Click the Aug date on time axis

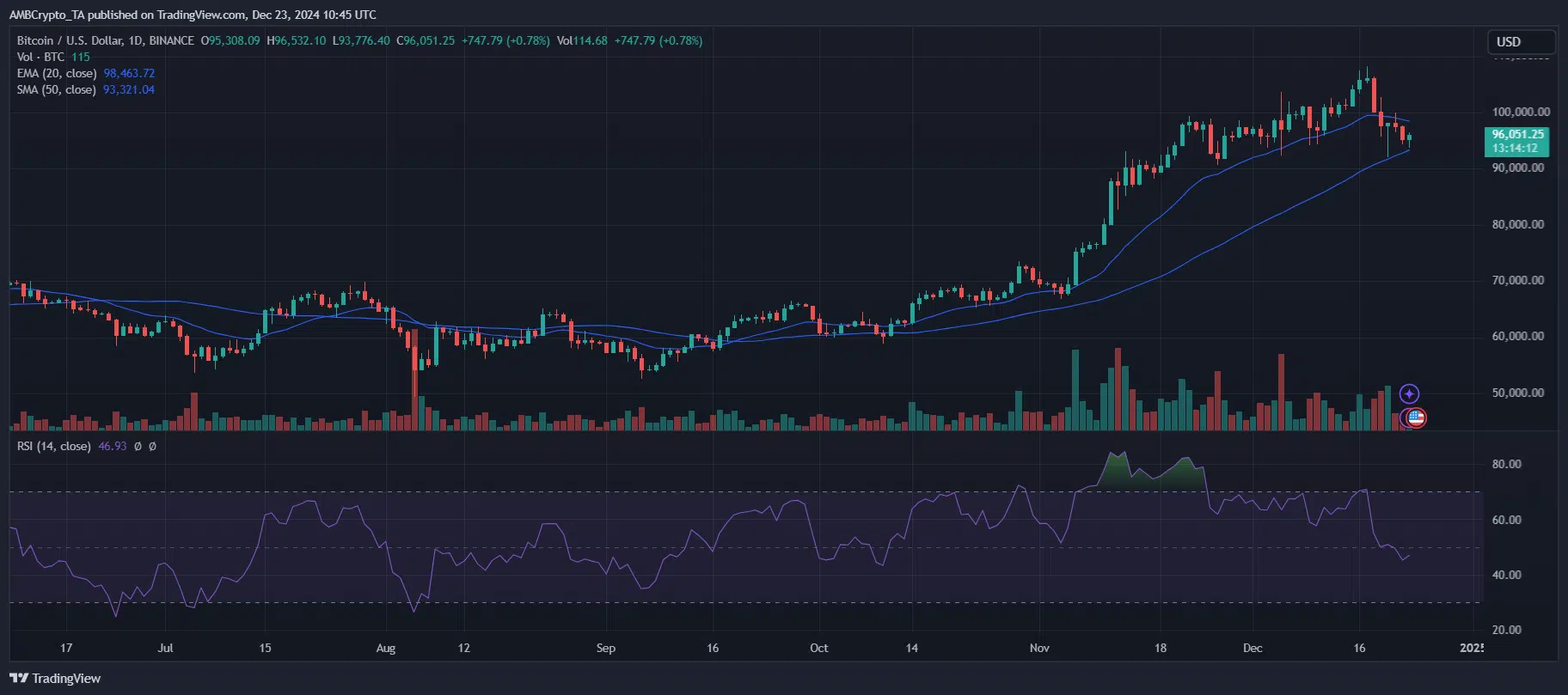point(386,648)
